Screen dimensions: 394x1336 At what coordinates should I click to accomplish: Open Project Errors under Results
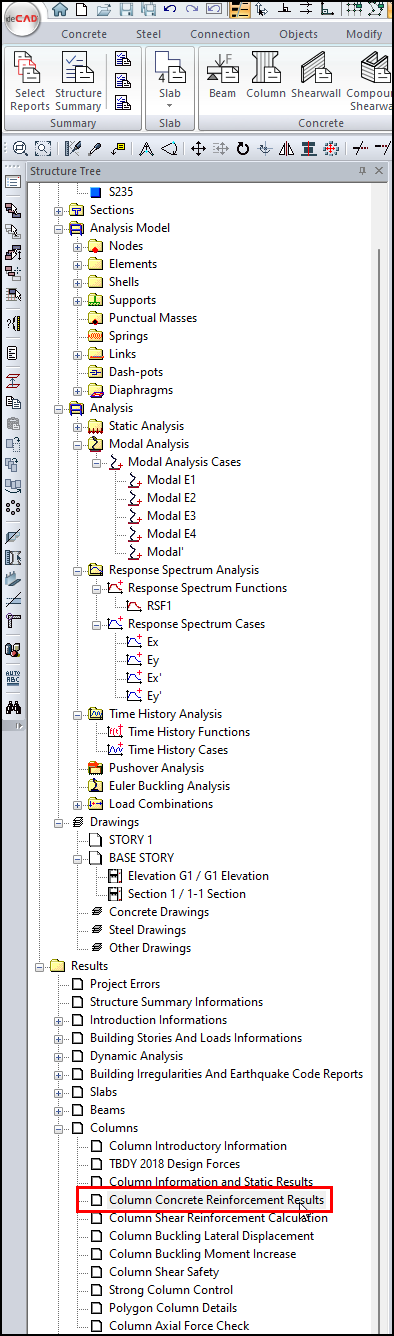[125, 984]
